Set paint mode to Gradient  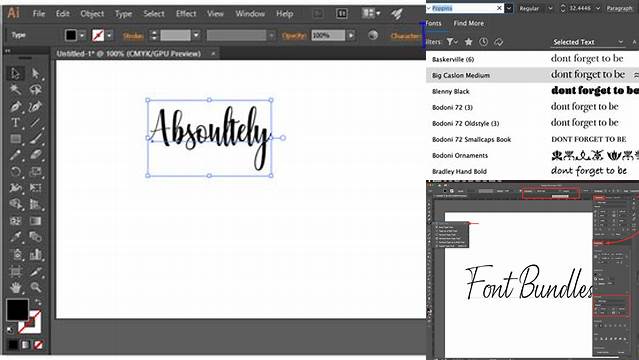26,345
